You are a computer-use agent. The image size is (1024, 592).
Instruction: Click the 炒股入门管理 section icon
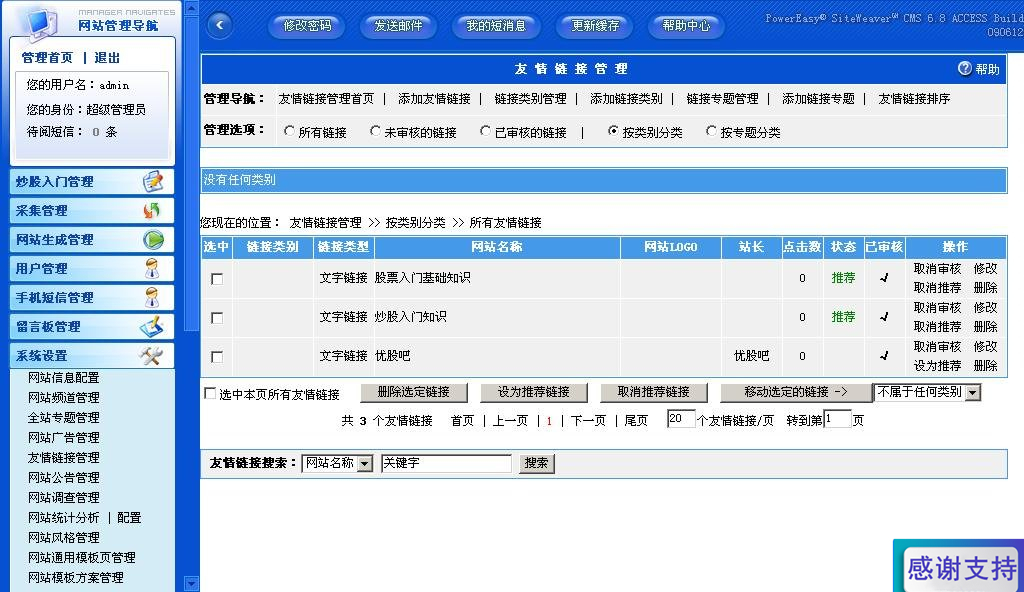[152, 181]
